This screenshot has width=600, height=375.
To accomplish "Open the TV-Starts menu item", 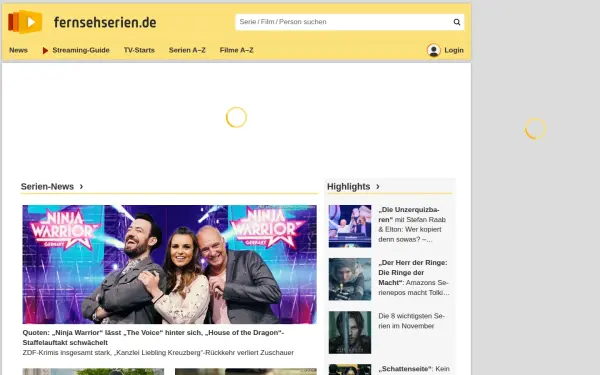I will pyautogui.click(x=139, y=50).
